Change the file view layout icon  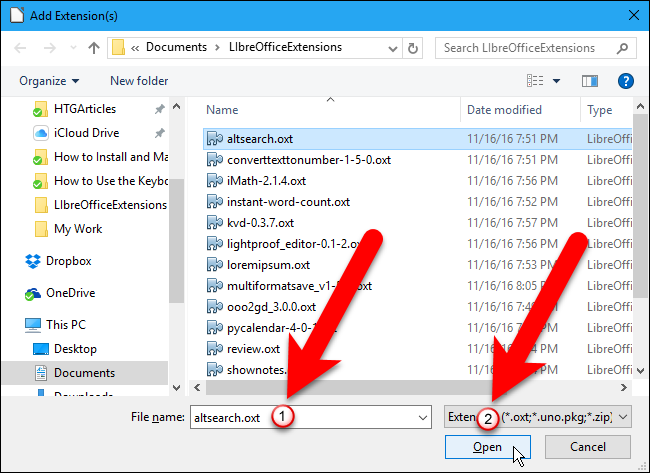point(535,81)
